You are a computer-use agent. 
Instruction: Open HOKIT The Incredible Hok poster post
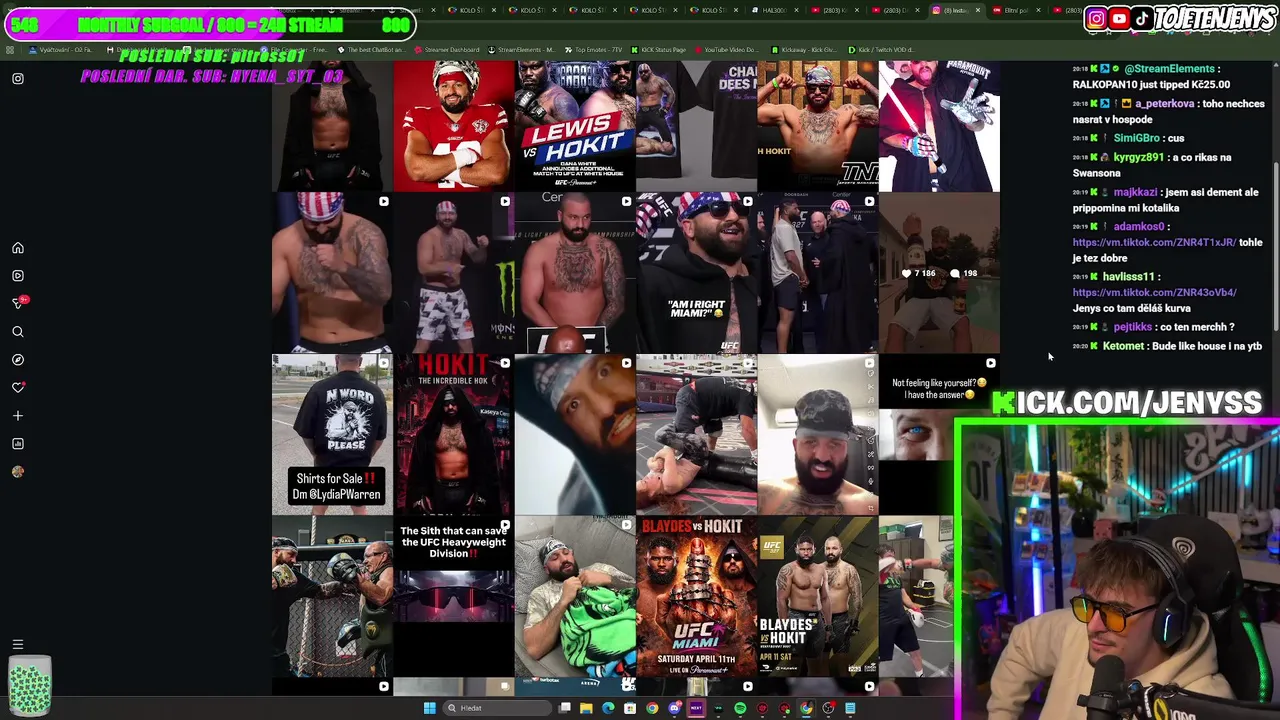(454, 435)
